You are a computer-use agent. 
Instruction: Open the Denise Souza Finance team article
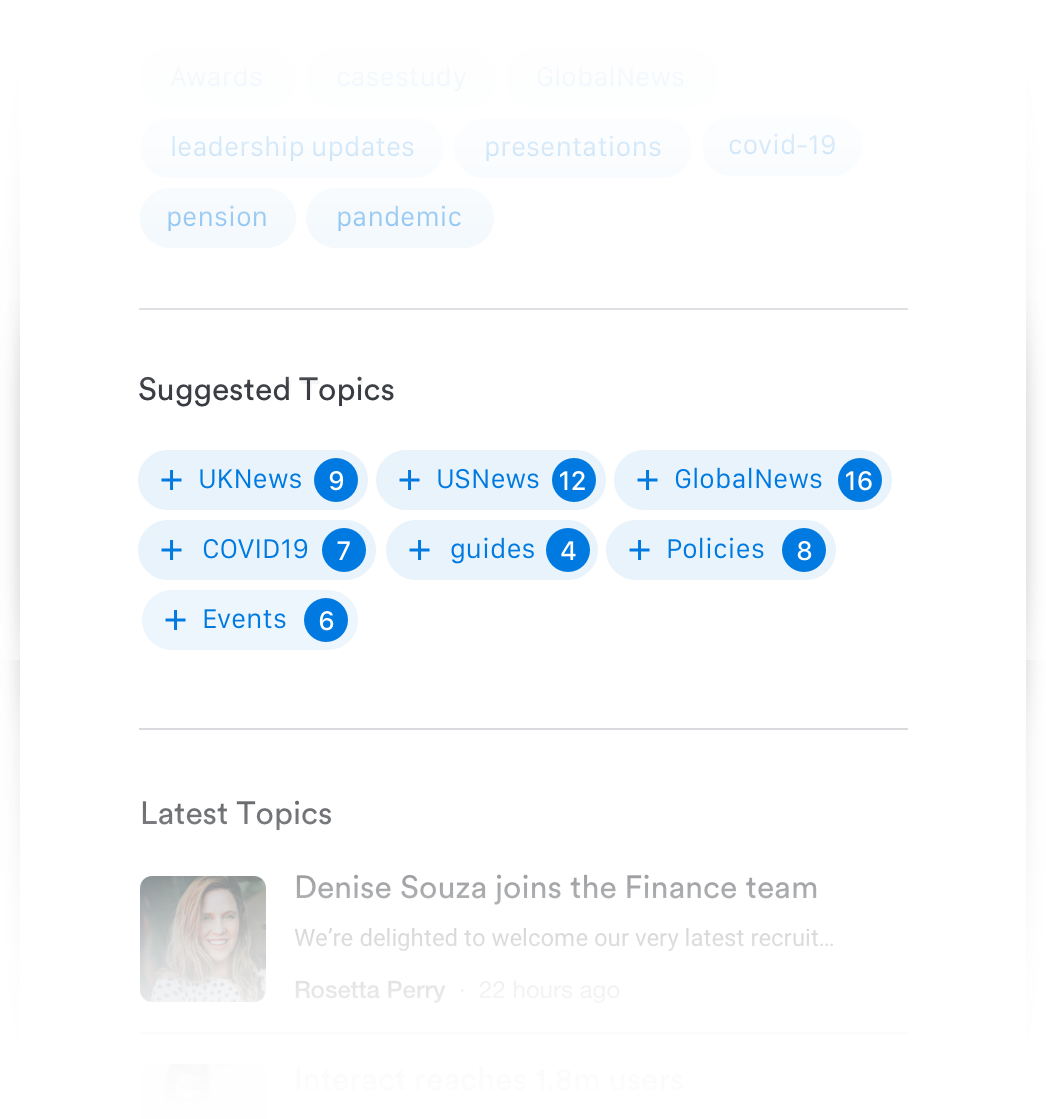(x=556, y=888)
